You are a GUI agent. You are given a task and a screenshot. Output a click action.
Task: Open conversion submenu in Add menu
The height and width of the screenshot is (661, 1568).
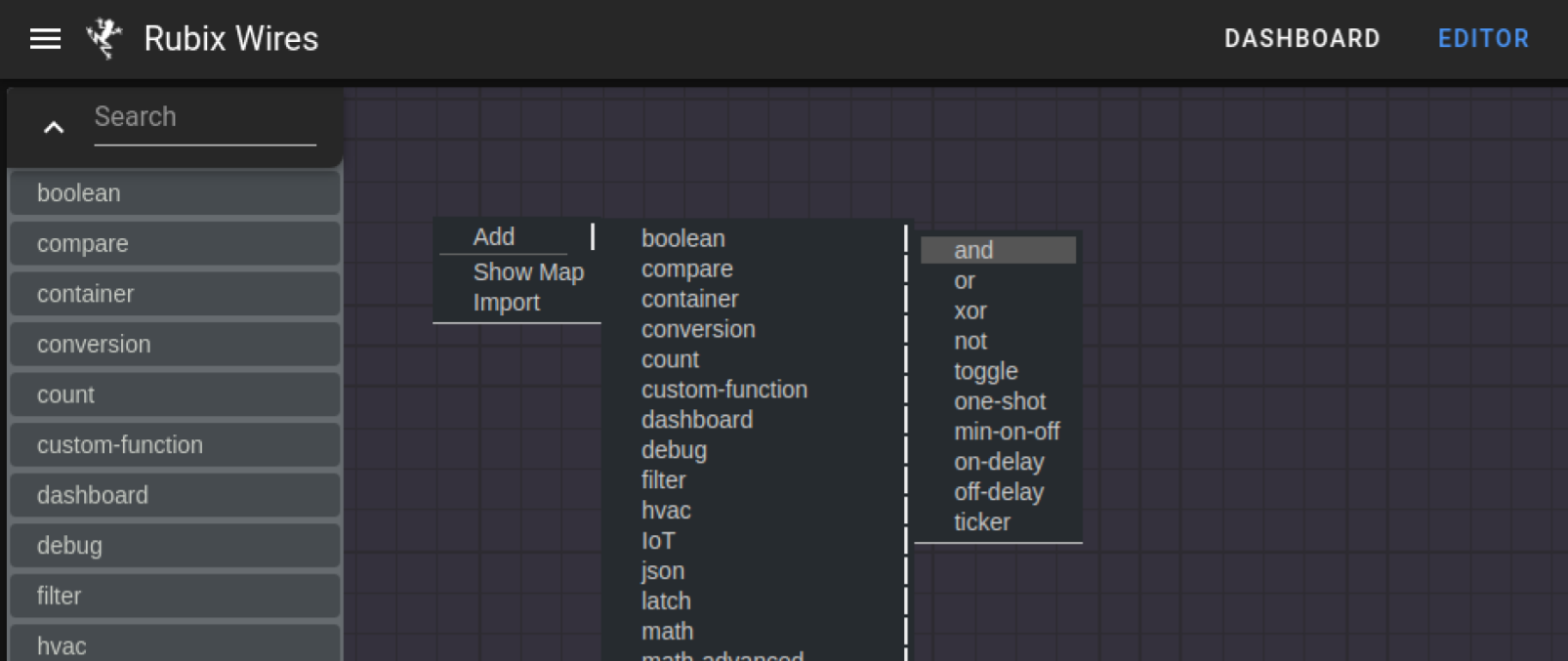(x=758, y=330)
